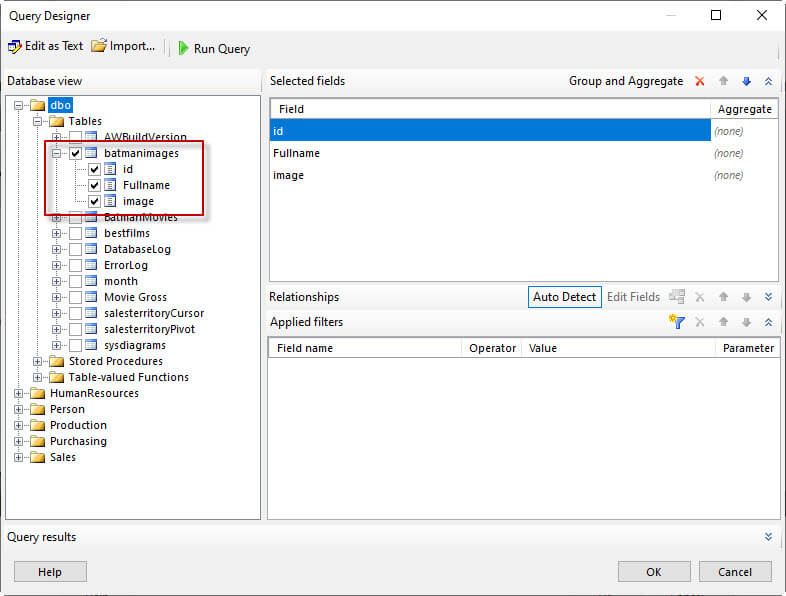Add a new filter with funnel icon
The image size is (786, 596).
click(677, 321)
